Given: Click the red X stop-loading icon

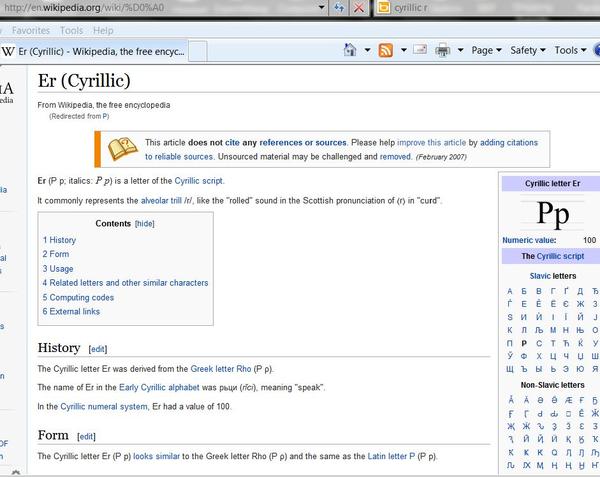Looking at the screenshot, I should click(359, 8).
